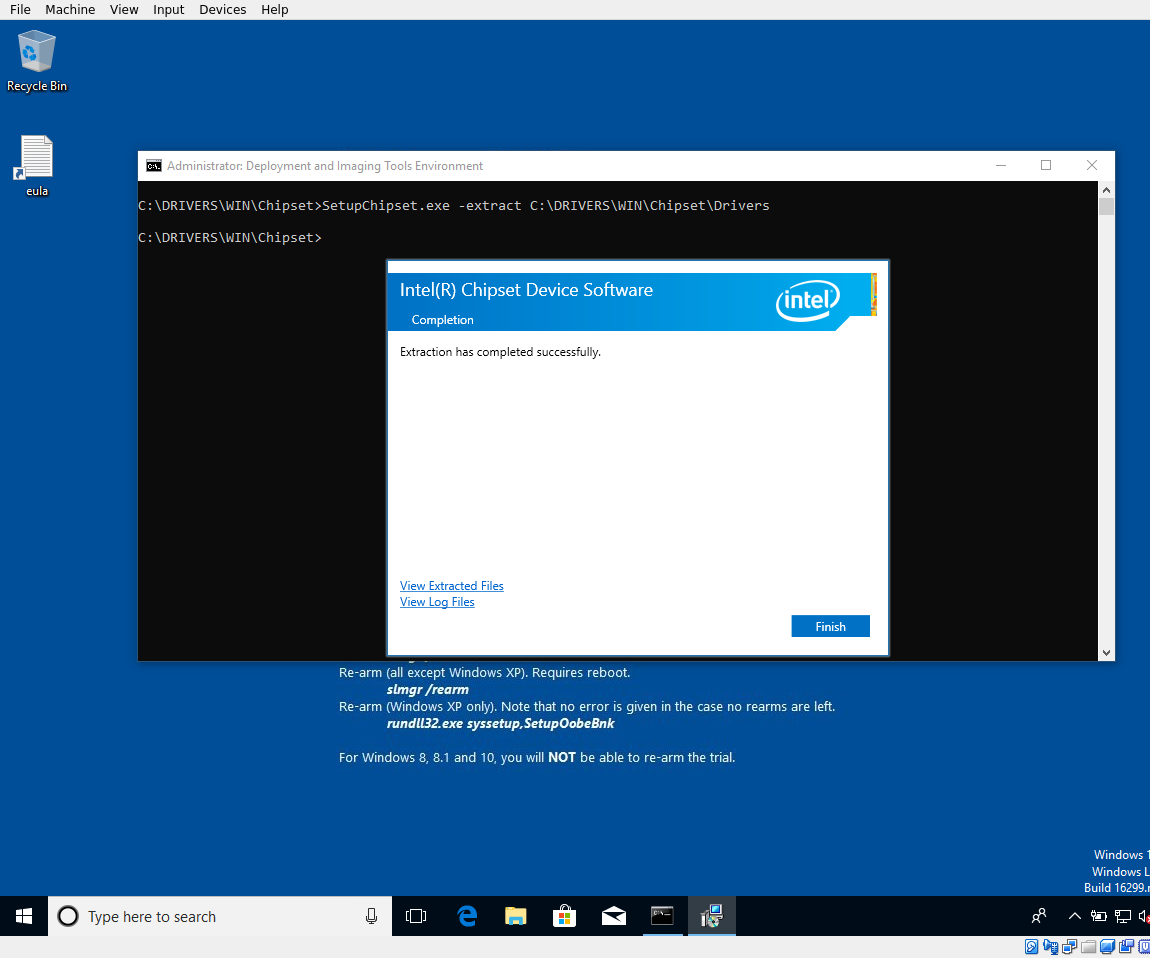This screenshot has height=958, width=1150.
Task: Minimize the command prompt window
Action: (1000, 166)
